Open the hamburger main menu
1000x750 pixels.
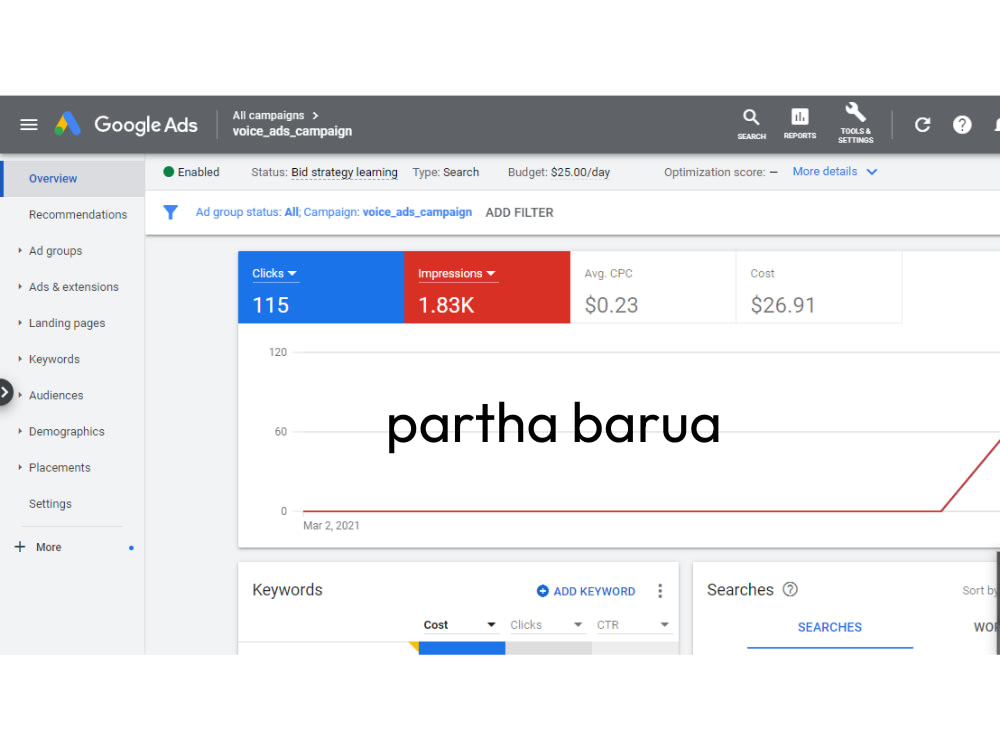point(29,124)
